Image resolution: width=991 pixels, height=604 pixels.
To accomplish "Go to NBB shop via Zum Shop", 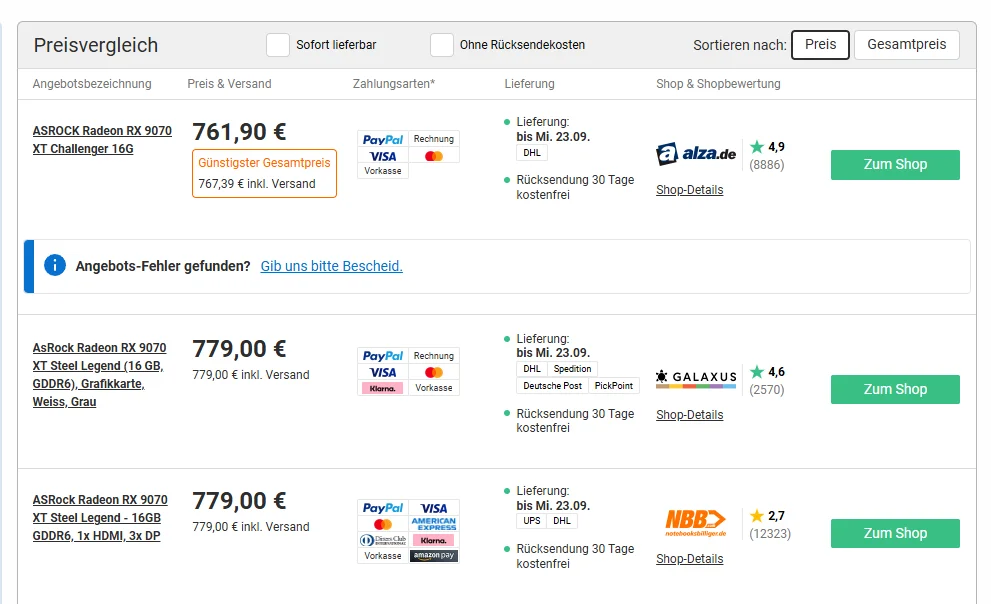I will pyautogui.click(x=895, y=533).
